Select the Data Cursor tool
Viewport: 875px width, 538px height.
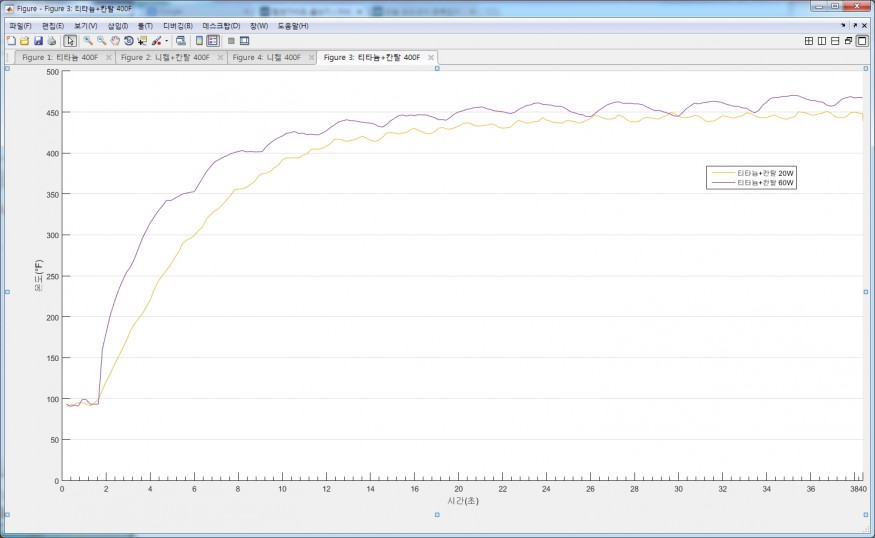point(142,41)
